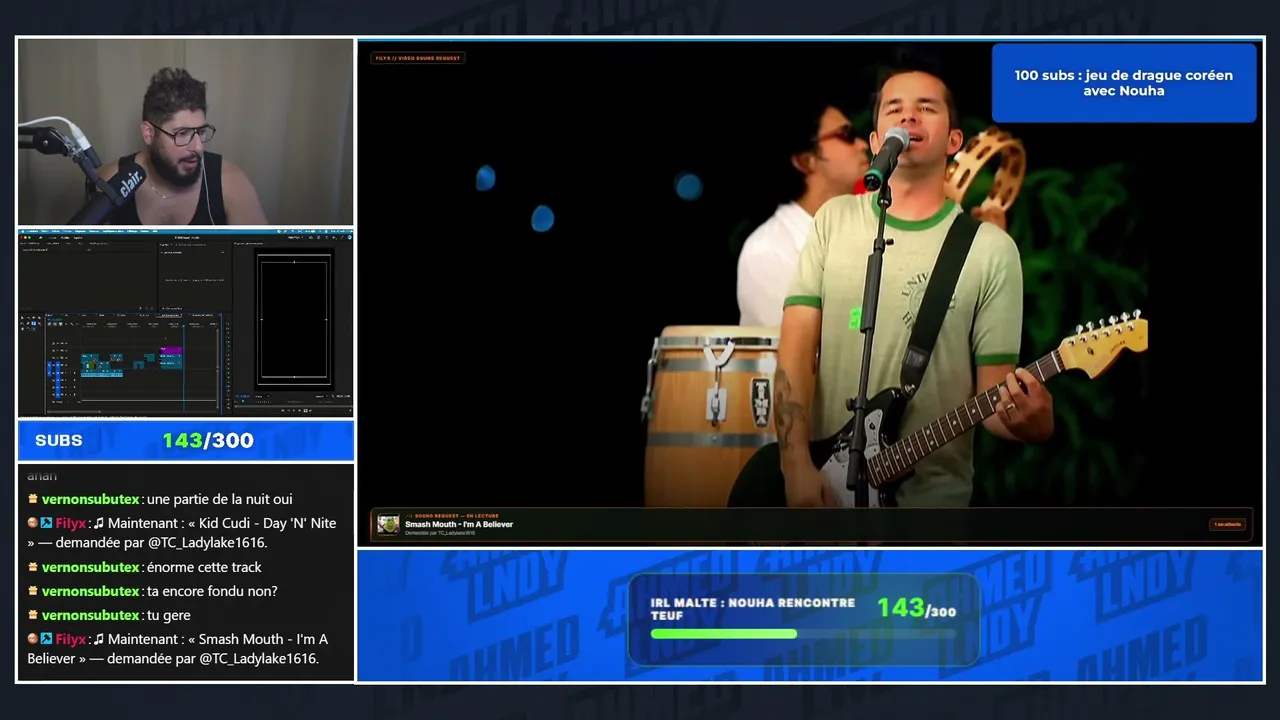Image resolution: width=1280 pixels, height=720 pixels.
Task: Click the SUBS 143/300 counter bar
Action: 185,440
